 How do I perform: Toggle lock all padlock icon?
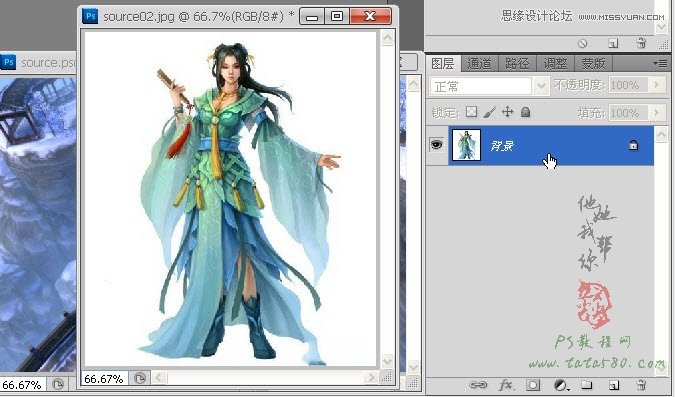tap(525, 112)
